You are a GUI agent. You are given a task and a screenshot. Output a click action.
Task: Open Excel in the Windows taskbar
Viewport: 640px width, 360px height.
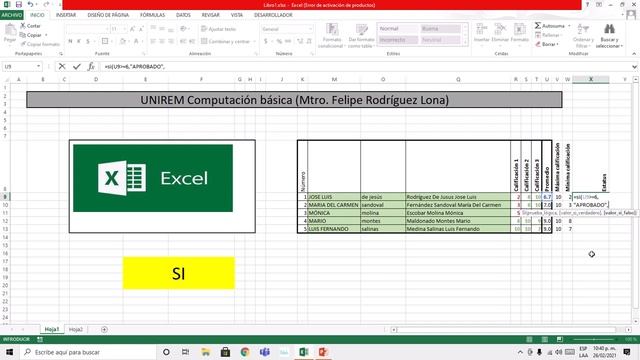pos(303,352)
